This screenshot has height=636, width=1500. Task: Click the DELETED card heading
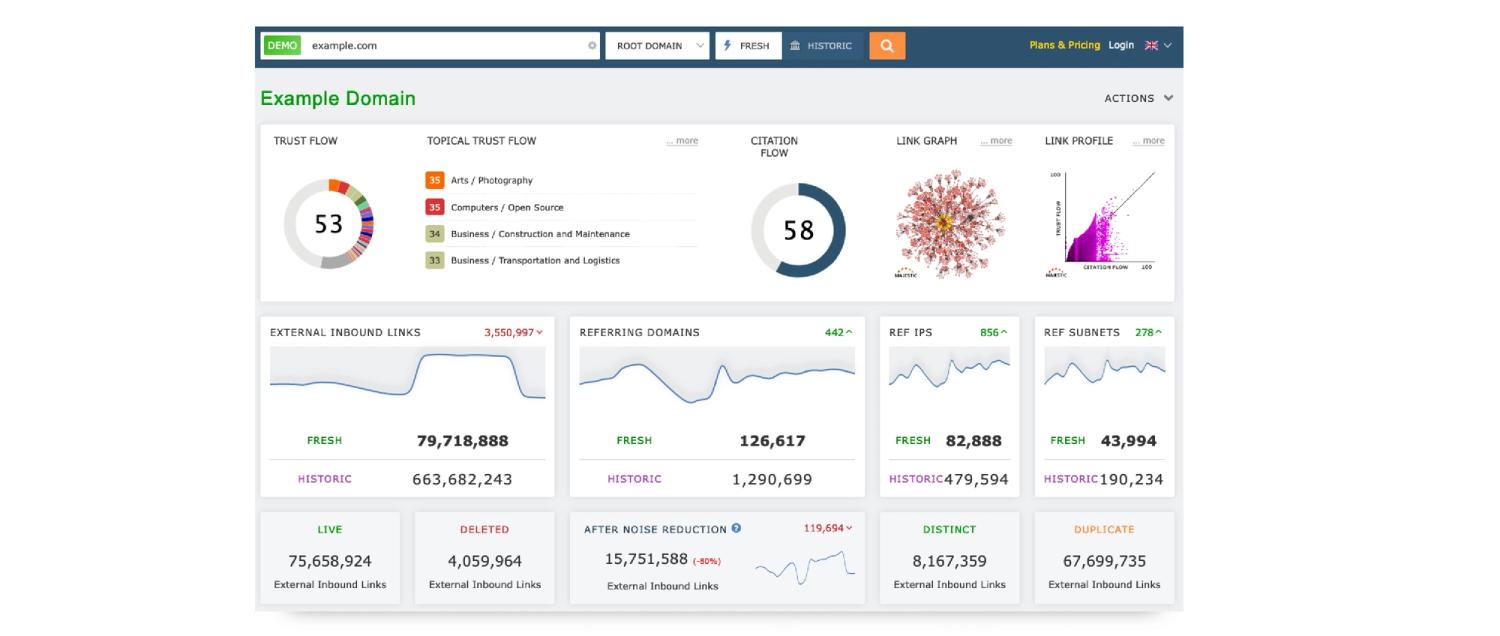484,529
